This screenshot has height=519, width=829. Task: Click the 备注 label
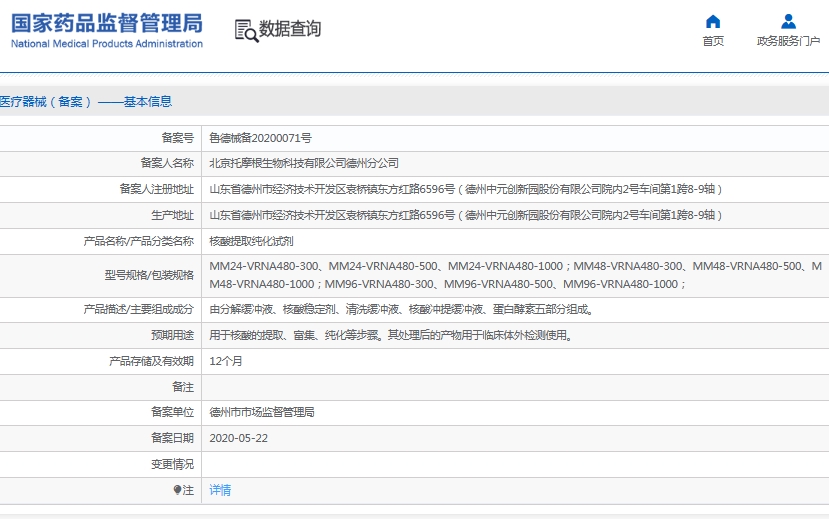[183, 387]
